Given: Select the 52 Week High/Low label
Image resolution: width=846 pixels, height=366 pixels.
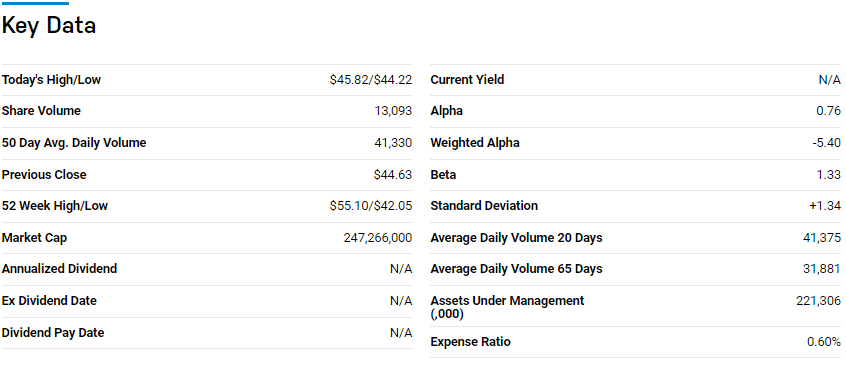Looking at the screenshot, I should point(55,206).
